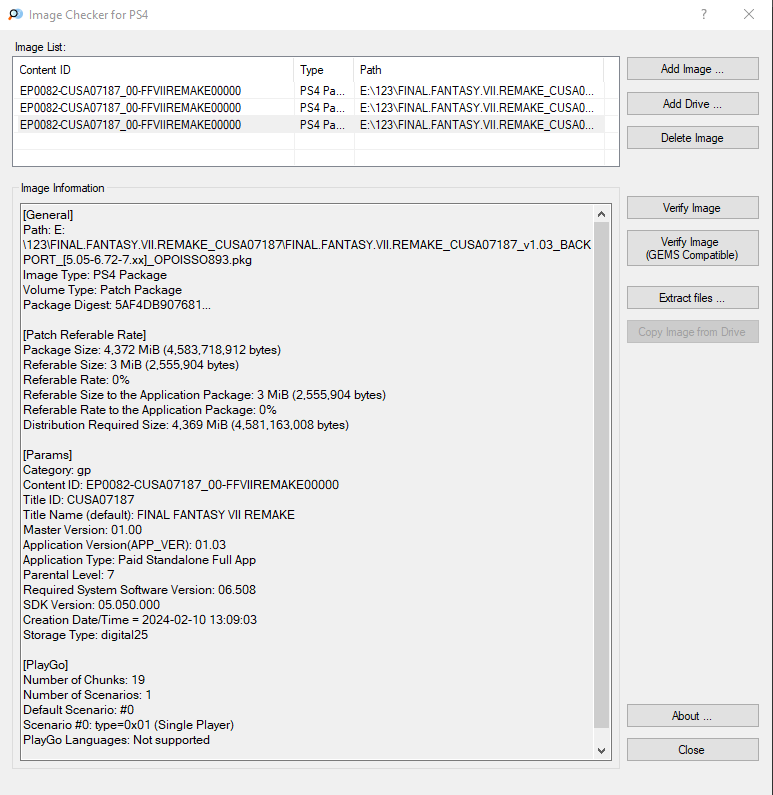
Task: Click the Close button at bottom right
Action: tap(692, 750)
